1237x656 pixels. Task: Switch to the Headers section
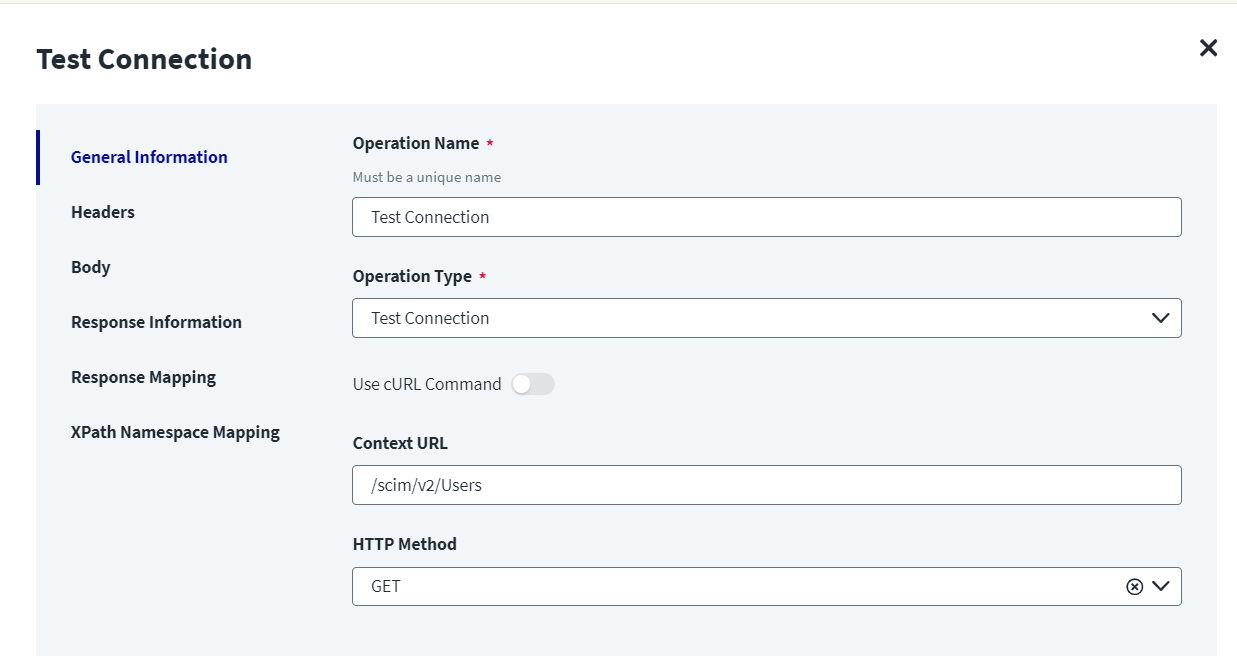point(103,212)
